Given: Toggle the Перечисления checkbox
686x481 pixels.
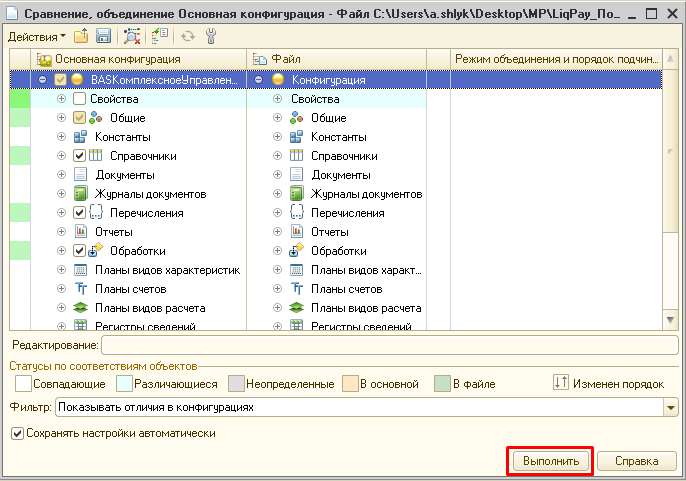Looking at the screenshot, I should [80, 213].
